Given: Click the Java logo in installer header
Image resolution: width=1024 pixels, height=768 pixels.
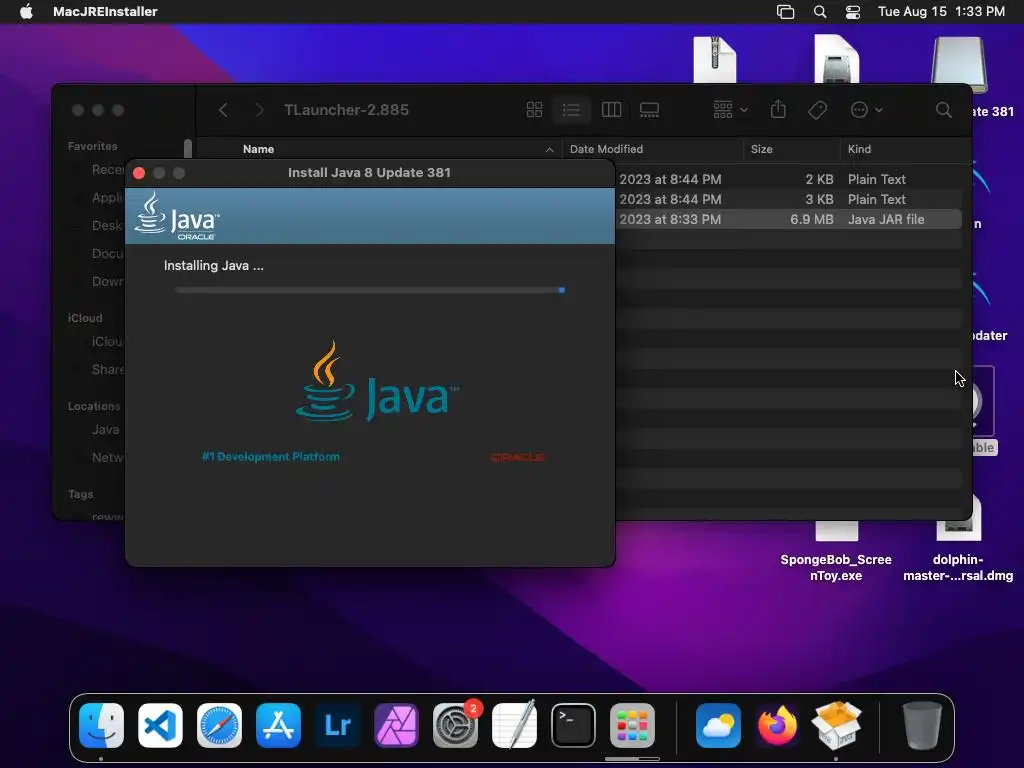Looking at the screenshot, I should tap(176, 216).
